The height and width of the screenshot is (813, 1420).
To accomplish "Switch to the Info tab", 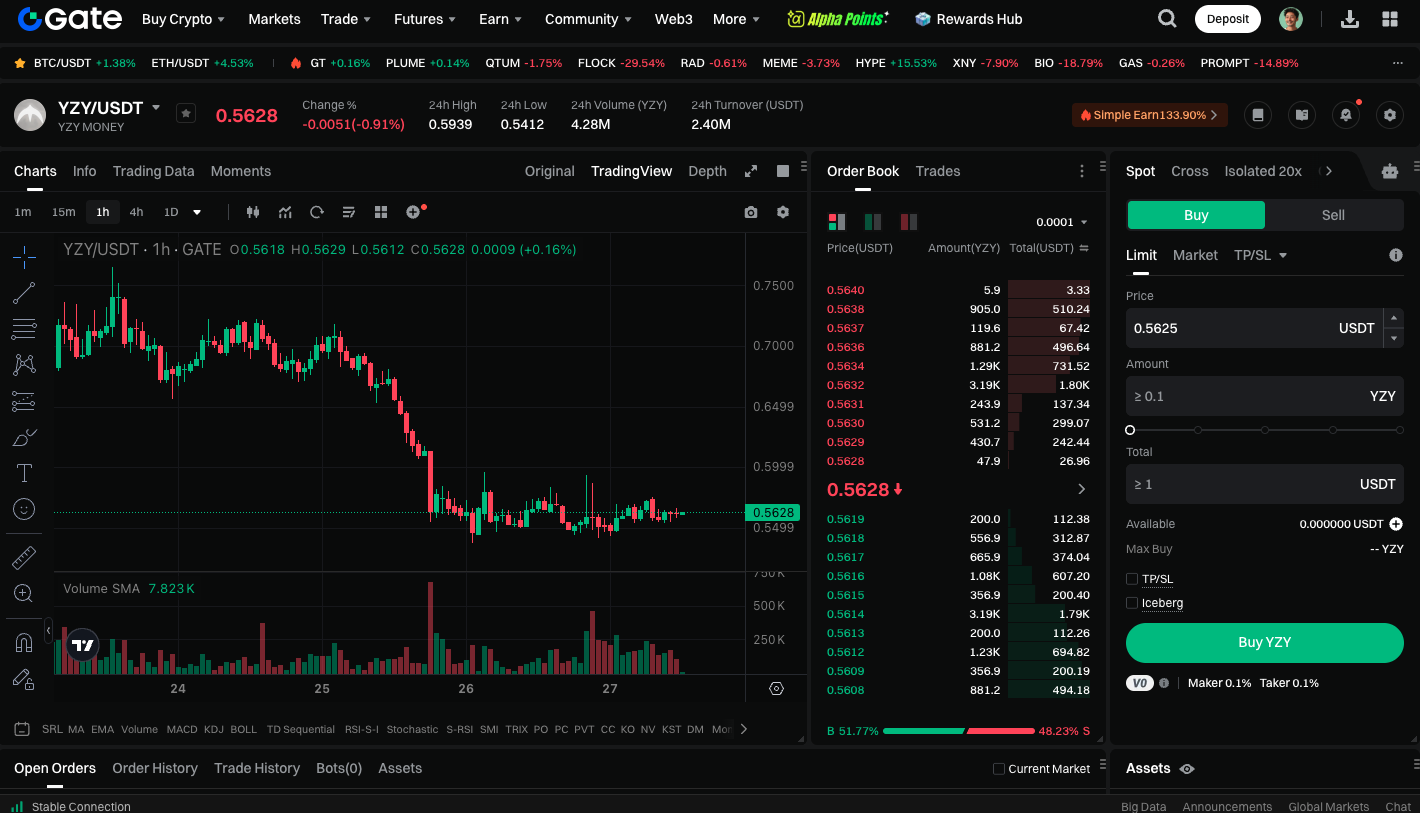I will [85, 171].
